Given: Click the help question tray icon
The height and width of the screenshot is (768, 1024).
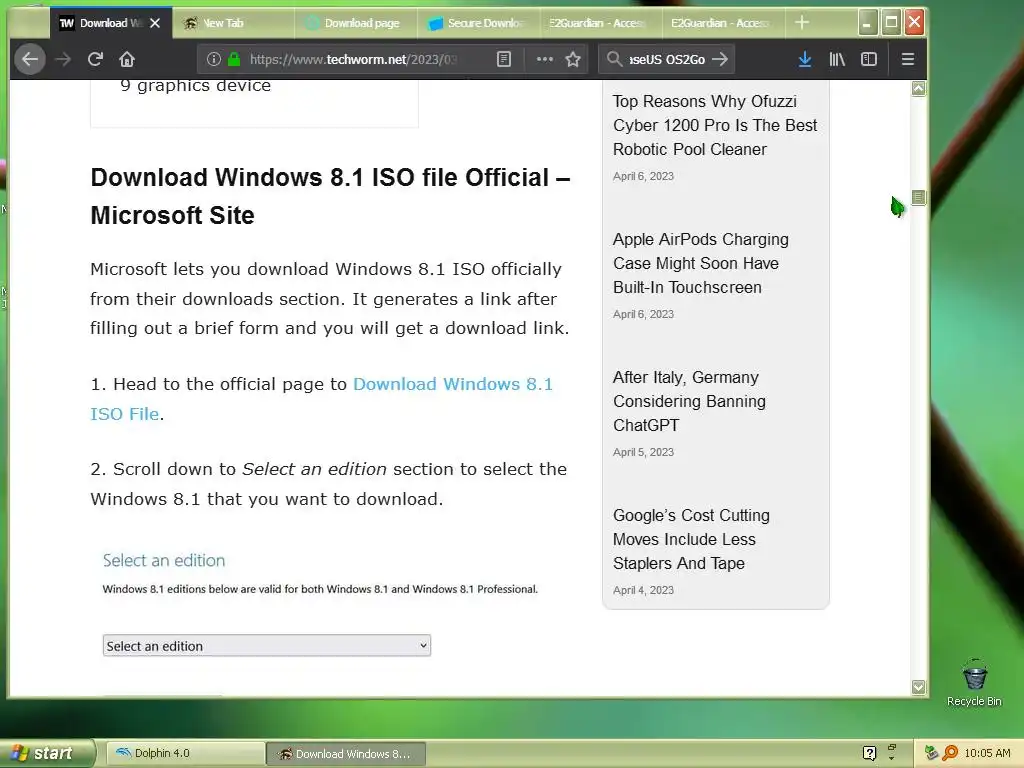Looking at the screenshot, I should [x=869, y=753].
